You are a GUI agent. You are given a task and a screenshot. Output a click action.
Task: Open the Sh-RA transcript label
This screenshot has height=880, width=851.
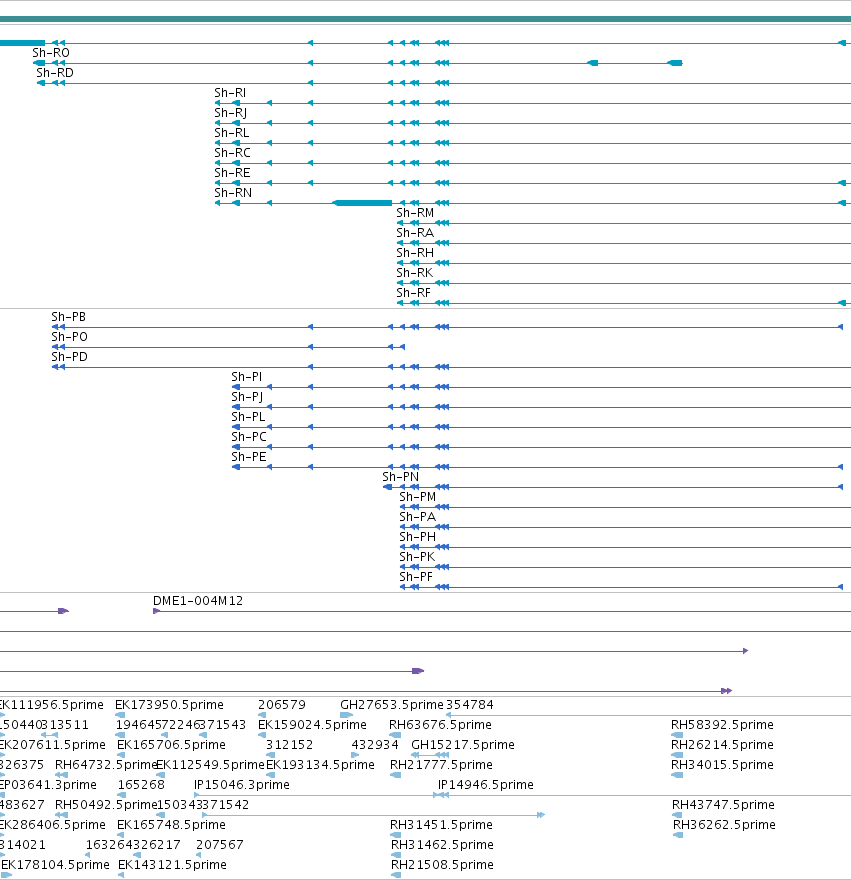coord(415,233)
